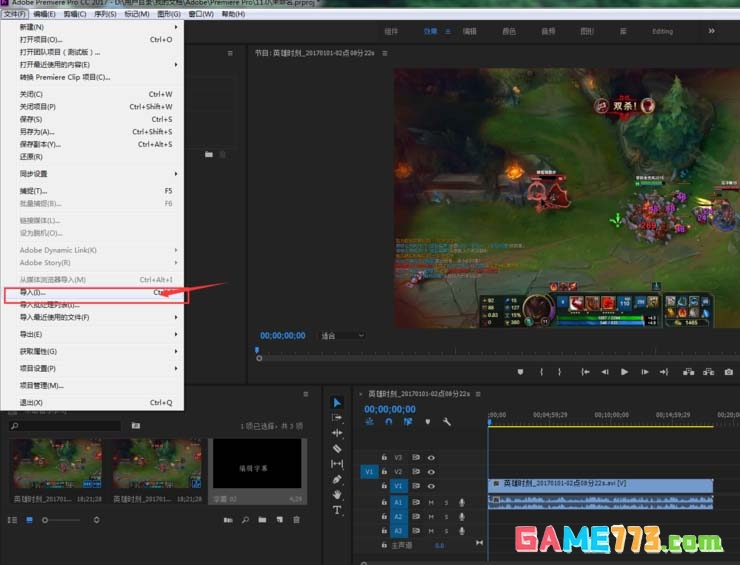Image resolution: width=740 pixels, height=565 pixels.
Task: Choose 保存(S) from File menu
Action: click(x=92, y=119)
